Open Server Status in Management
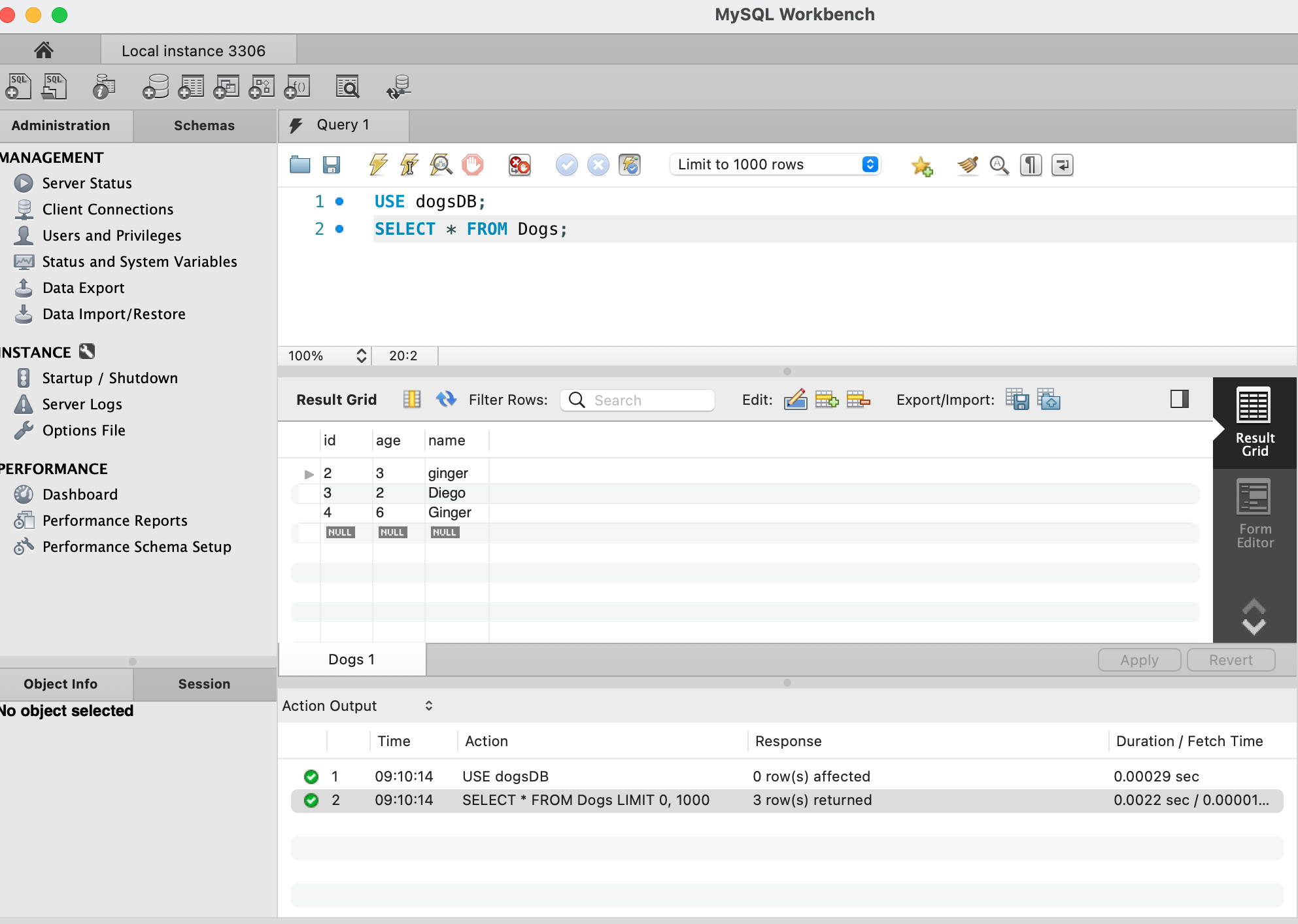 click(87, 183)
